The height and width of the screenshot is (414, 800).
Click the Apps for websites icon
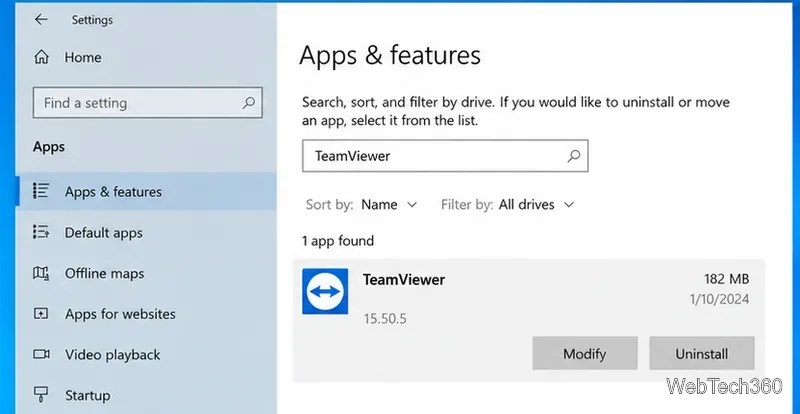pyautogui.click(x=41, y=313)
